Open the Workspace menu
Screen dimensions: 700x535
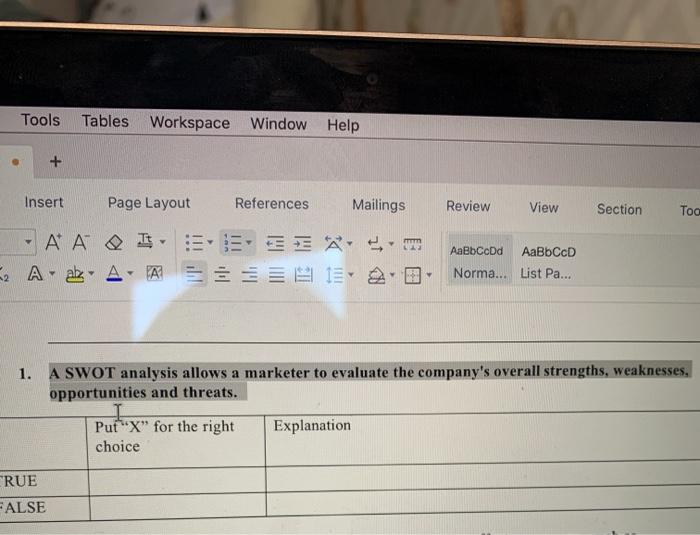click(190, 123)
